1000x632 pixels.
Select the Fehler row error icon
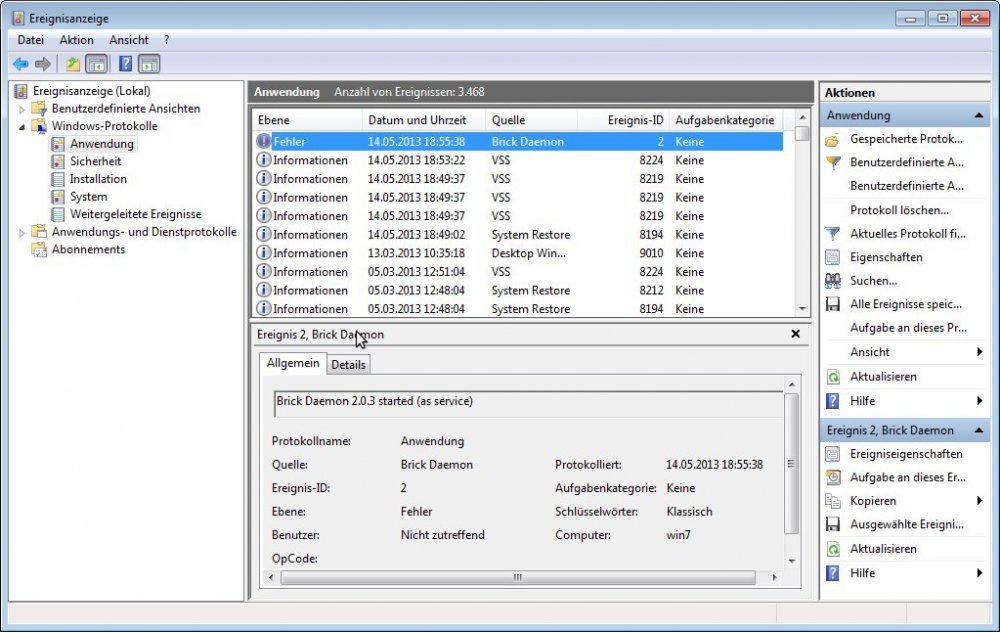click(264, 142)
